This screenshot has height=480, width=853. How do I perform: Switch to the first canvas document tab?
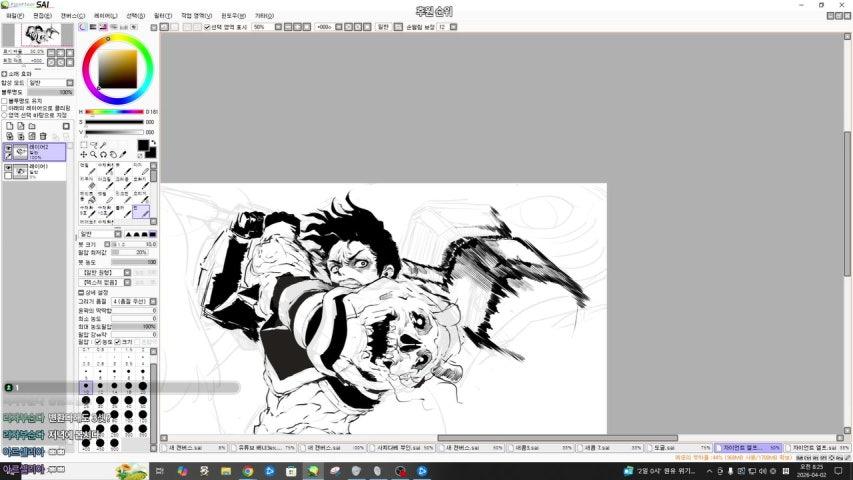(195, 448)
